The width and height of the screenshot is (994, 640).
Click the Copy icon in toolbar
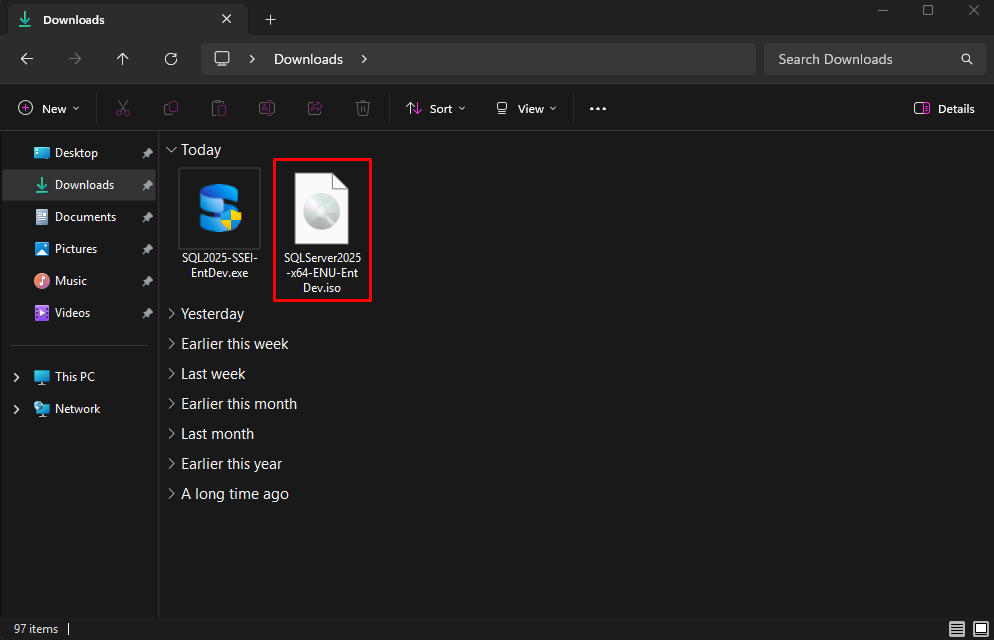pos(171,108)
